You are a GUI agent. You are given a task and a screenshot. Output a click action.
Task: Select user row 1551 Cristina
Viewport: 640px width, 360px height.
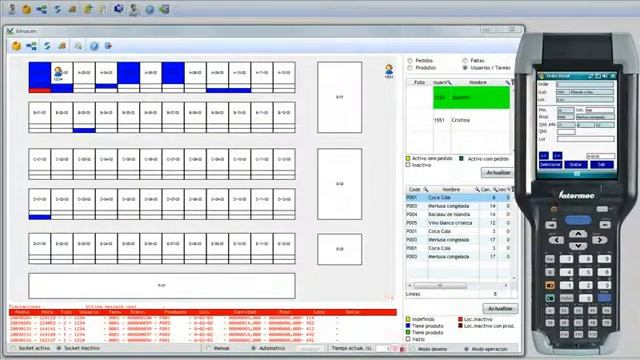[x=458, y=120]
